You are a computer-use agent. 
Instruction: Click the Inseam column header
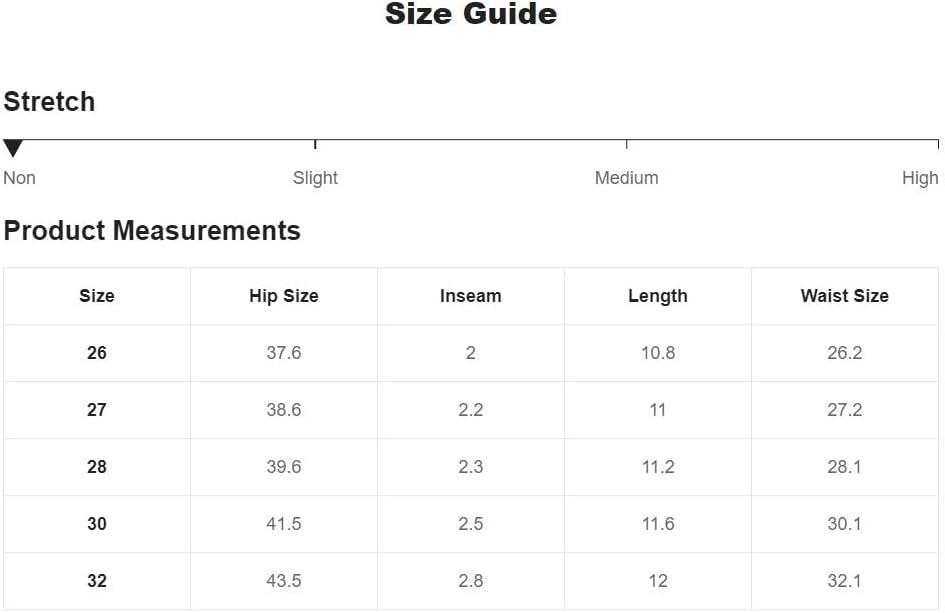[471, 296]
